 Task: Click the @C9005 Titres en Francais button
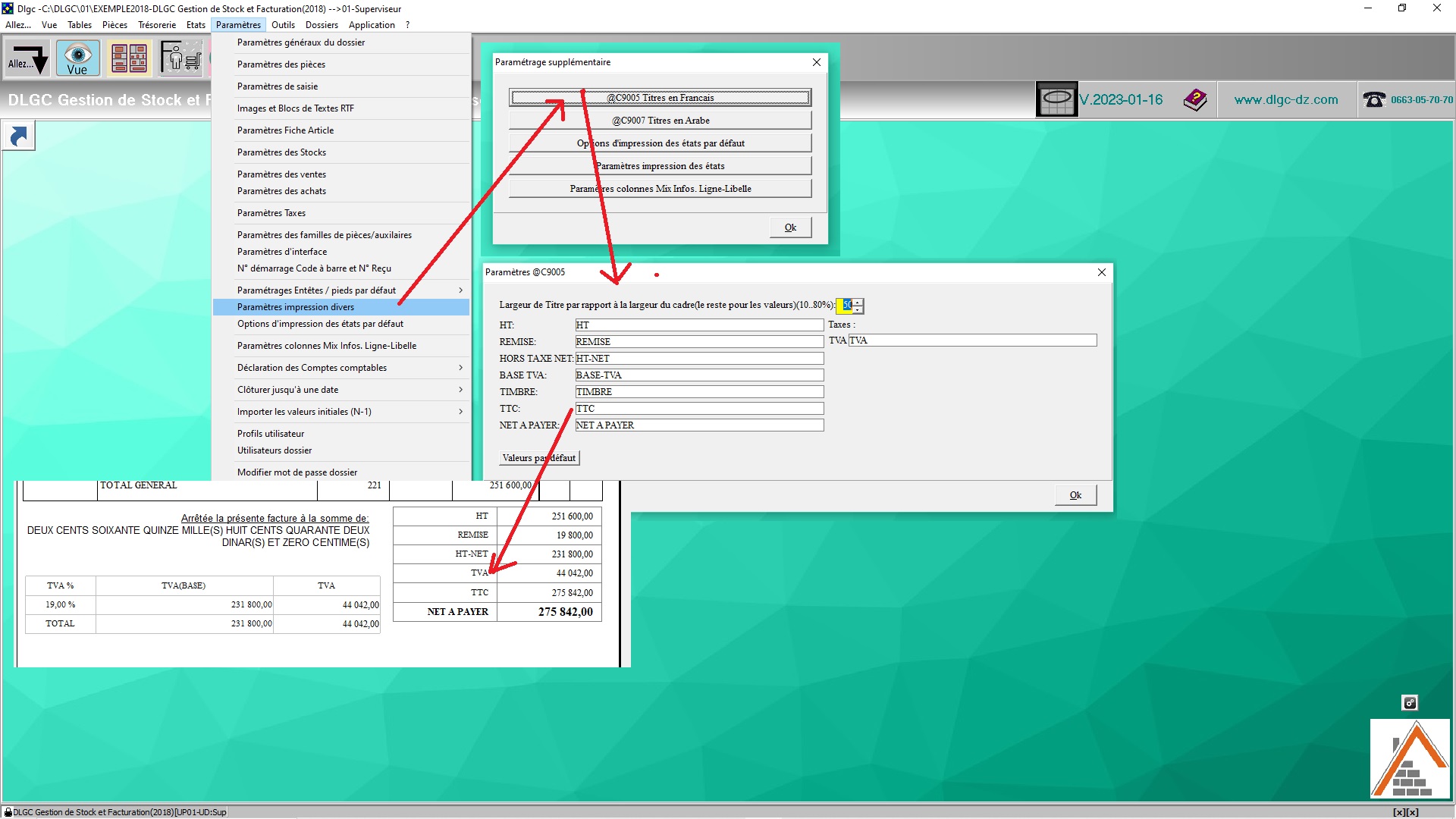660,98
